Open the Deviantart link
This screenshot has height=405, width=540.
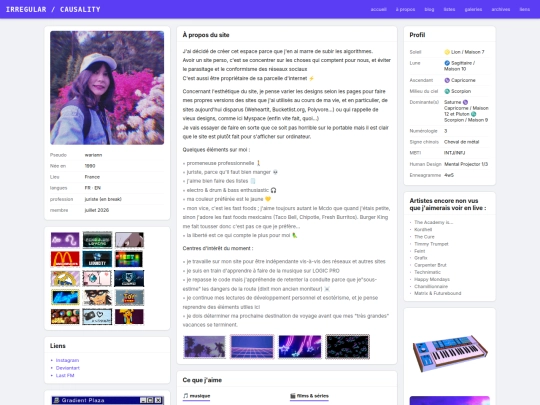[x=68, y=368]
